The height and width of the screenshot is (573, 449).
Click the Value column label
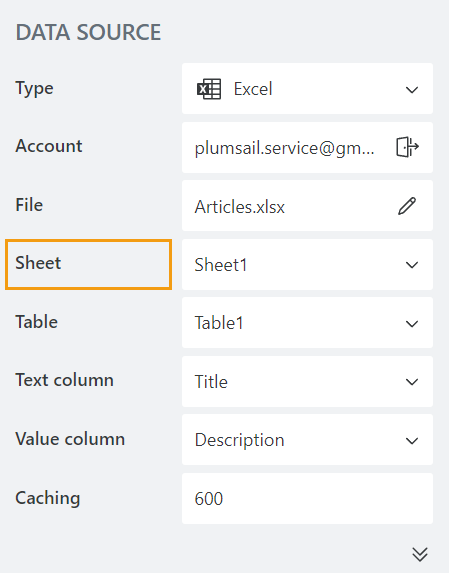tap(70, 439)
